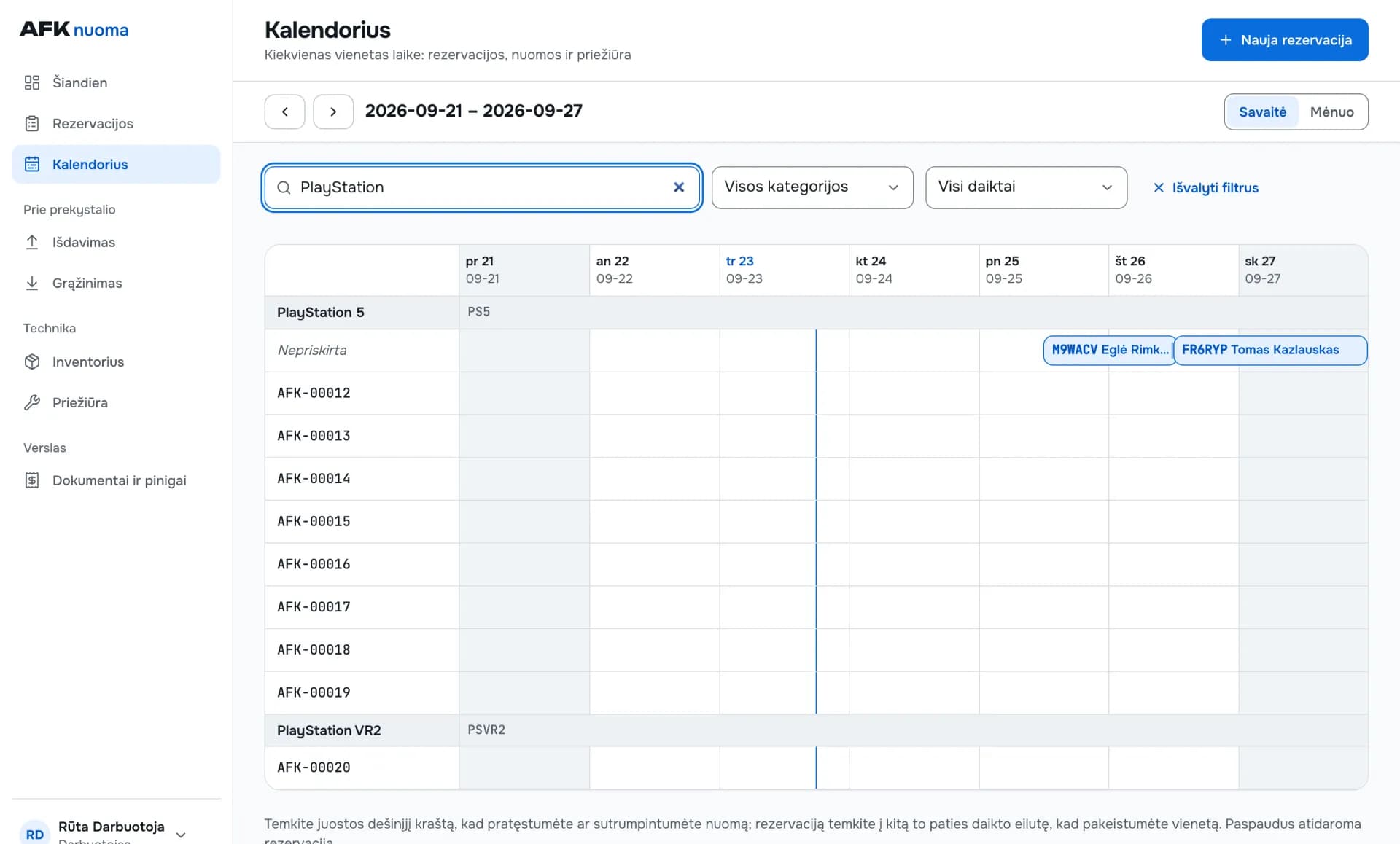The width and height of the screenshot is (1400, 844).
Task: Click the search magnifier icon
Action: 284,187
